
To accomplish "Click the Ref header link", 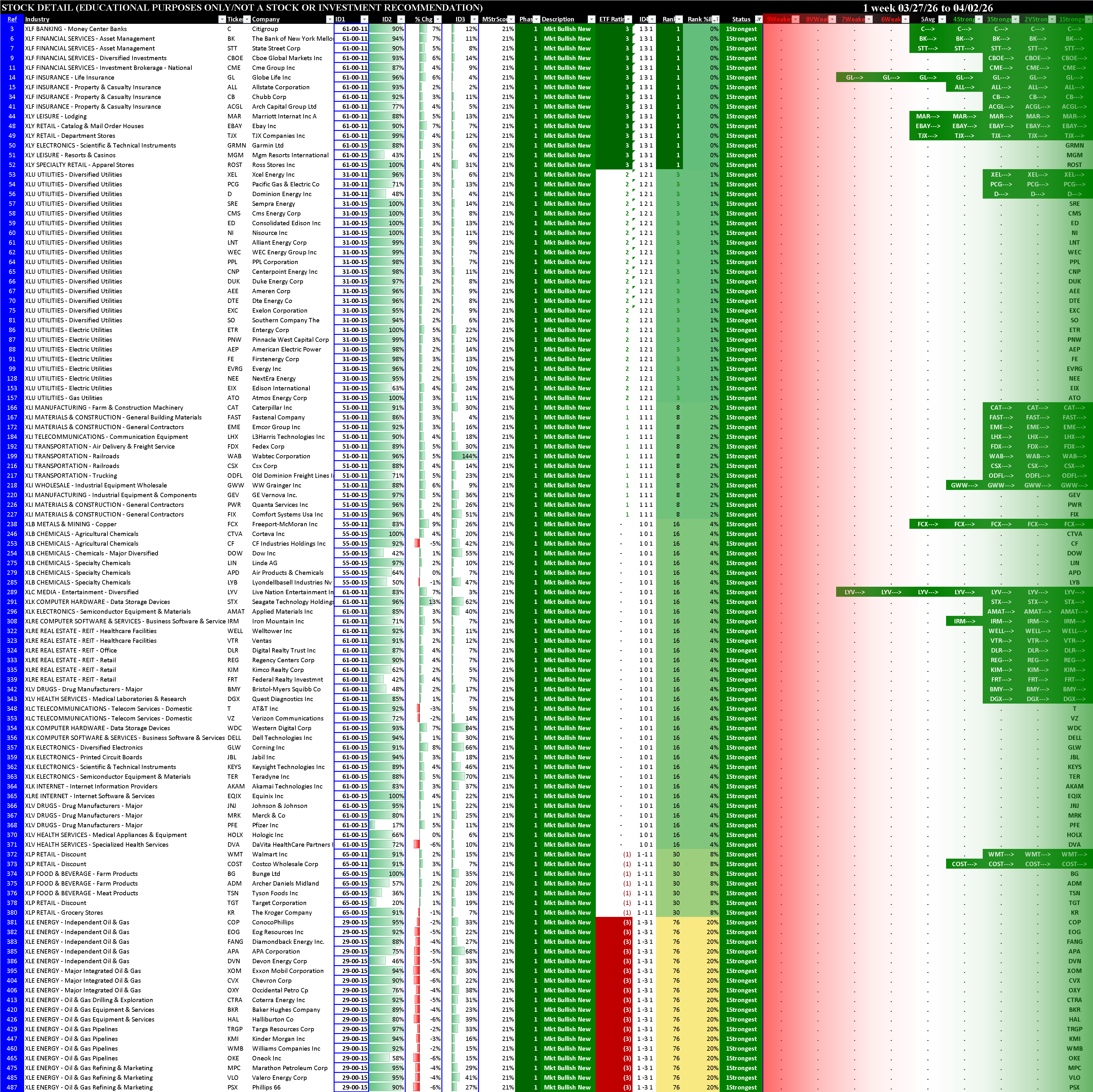I will click(x=12, y=19).
